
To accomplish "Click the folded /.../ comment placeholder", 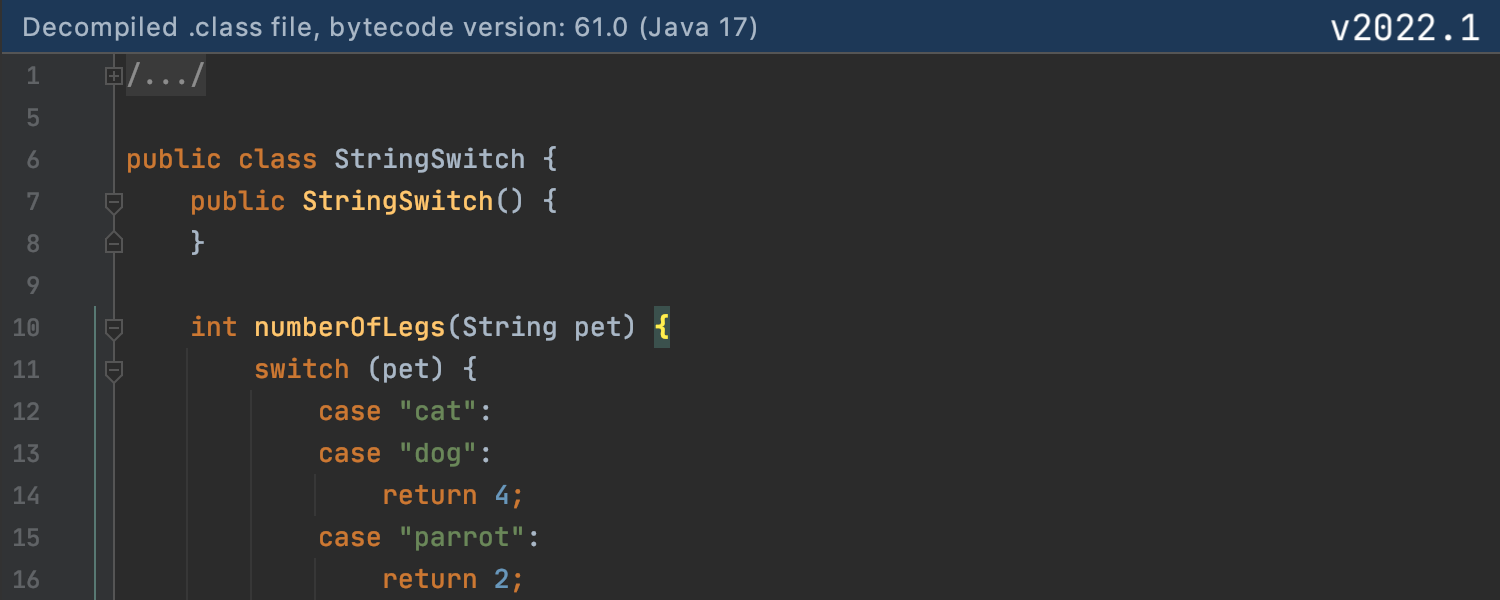I will pos(166,76).
